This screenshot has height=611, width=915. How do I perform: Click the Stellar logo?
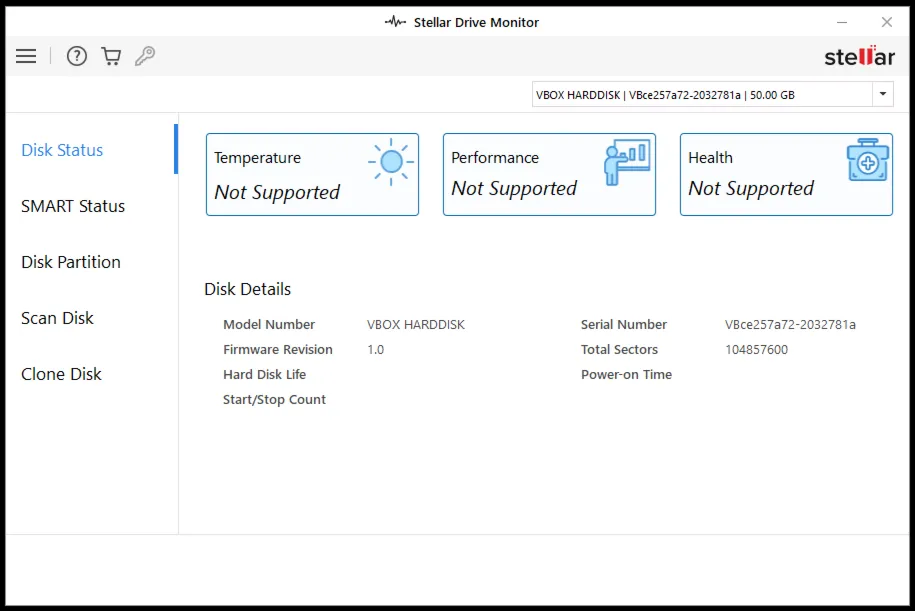pos(859,56)
